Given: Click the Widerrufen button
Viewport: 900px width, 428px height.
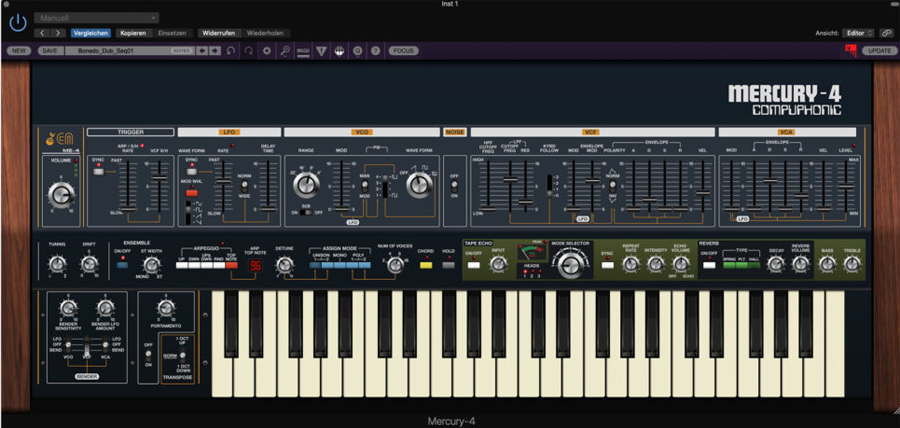Looking at the screenshot, I should (219, 33).
